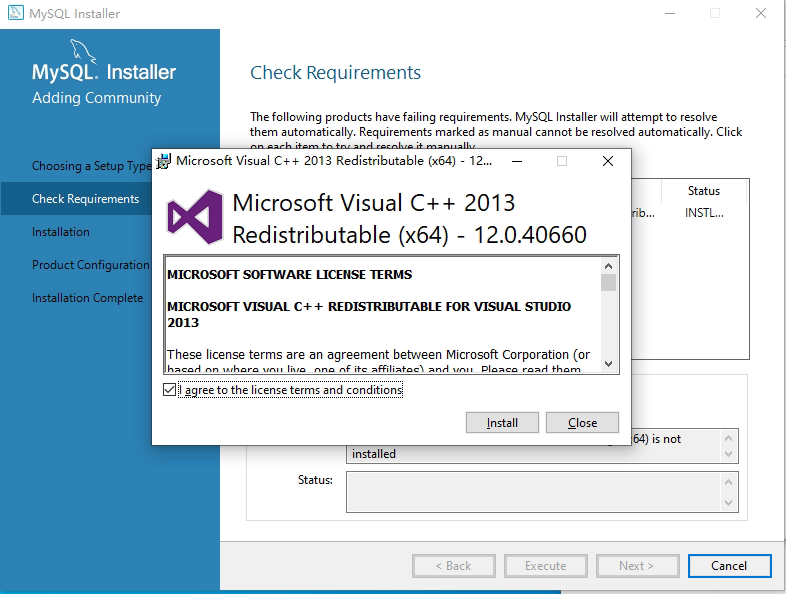Click the license text scroll up arrow
The width and height of the screenshot is (786, 594).
click(609, 267)
